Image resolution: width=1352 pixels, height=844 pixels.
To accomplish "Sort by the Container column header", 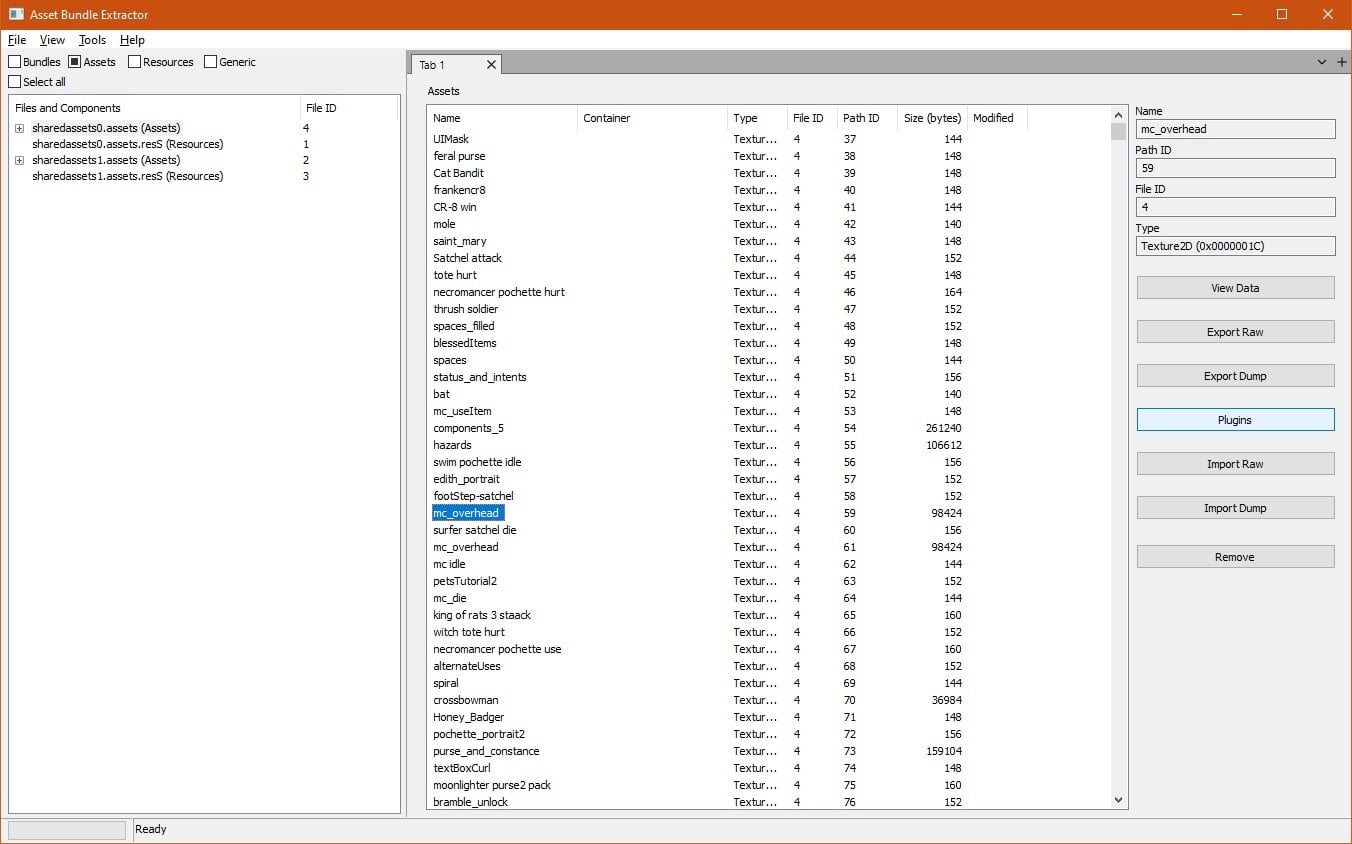I will tap(652, 118).
